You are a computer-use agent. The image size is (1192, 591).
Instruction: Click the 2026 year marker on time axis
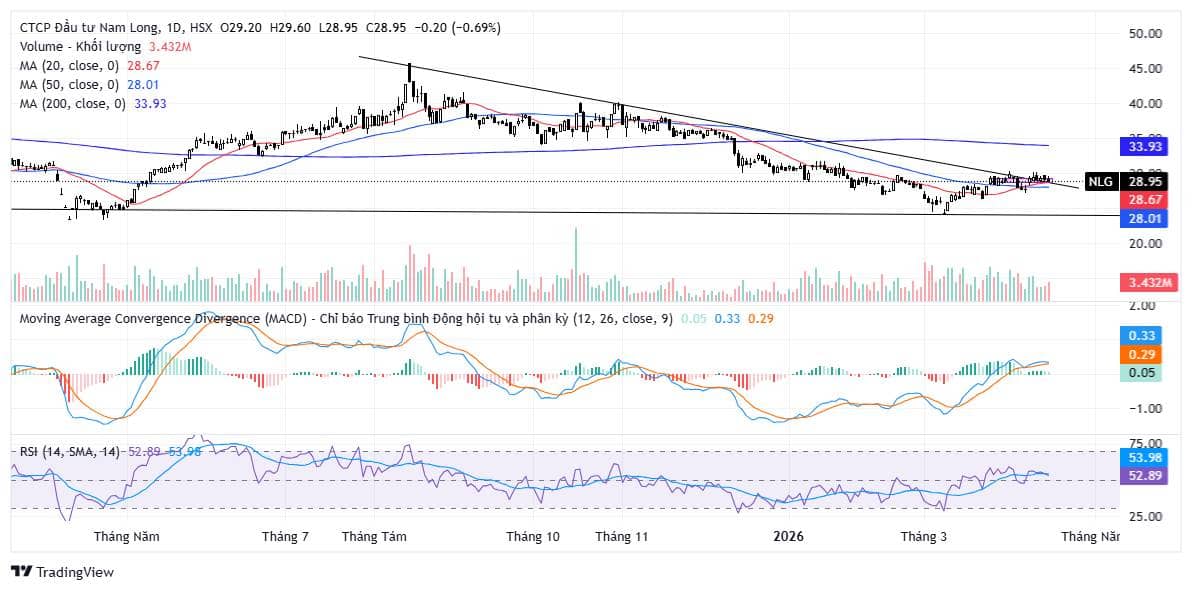(788, 537)
